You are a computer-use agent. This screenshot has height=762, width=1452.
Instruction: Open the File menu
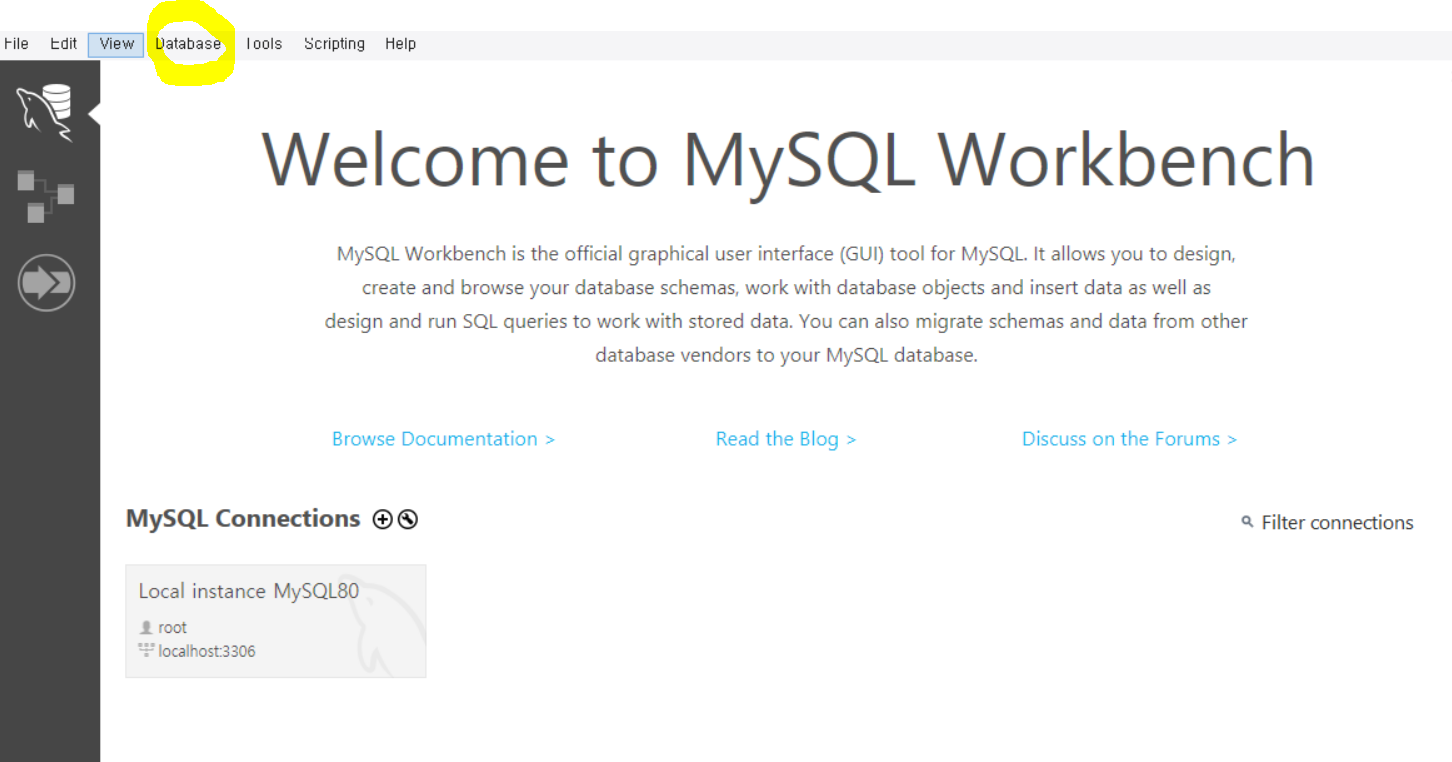click(x=16, y=44)
